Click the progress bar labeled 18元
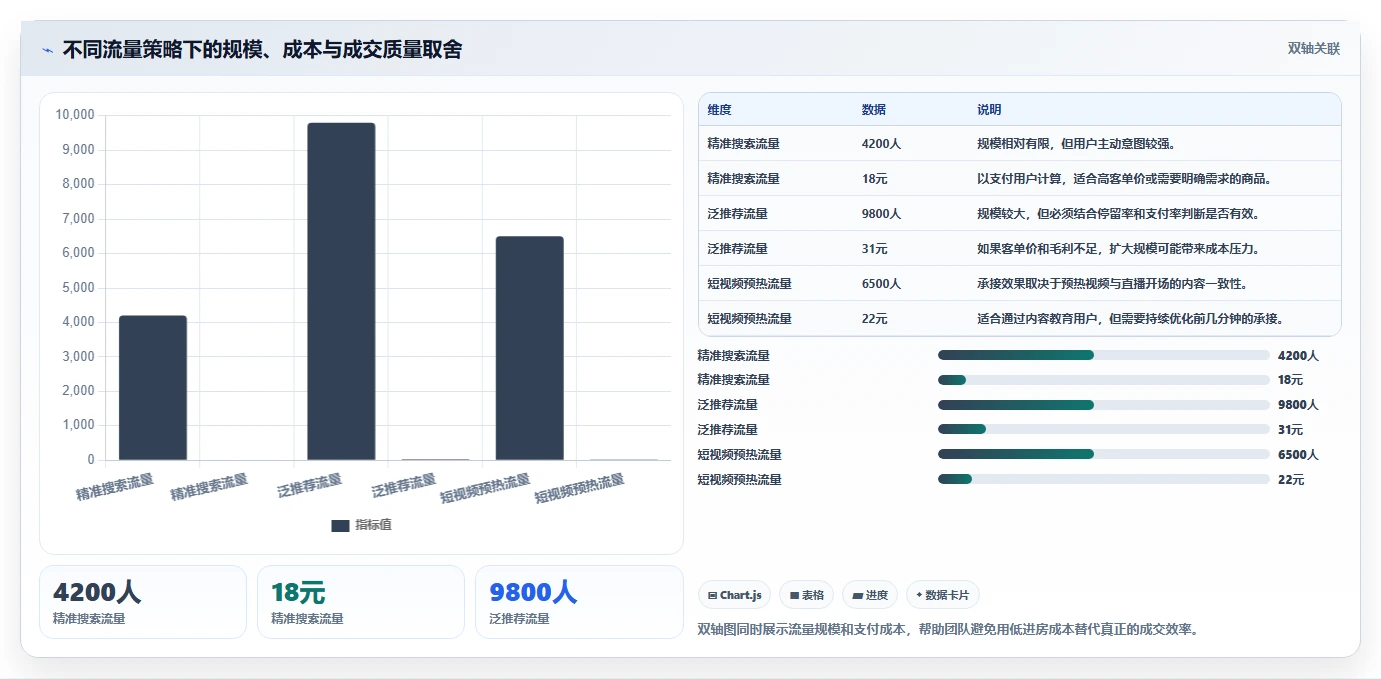 [x=1104, y=380]
